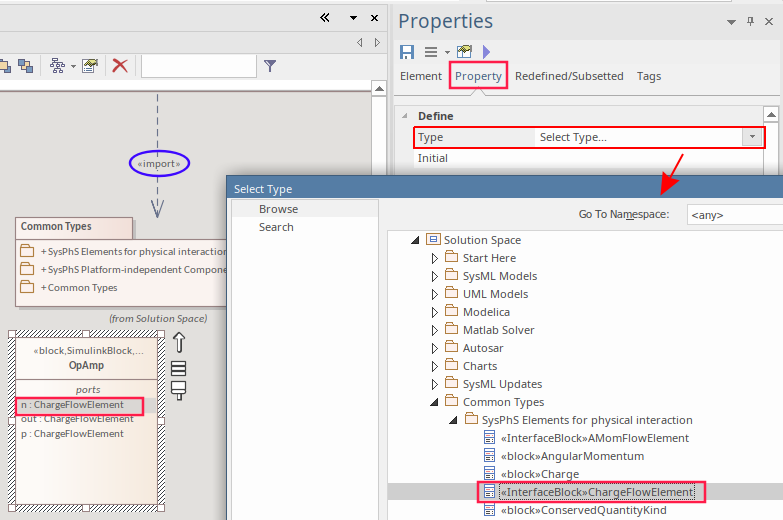Pin the Properties panel

click(750, 22)
